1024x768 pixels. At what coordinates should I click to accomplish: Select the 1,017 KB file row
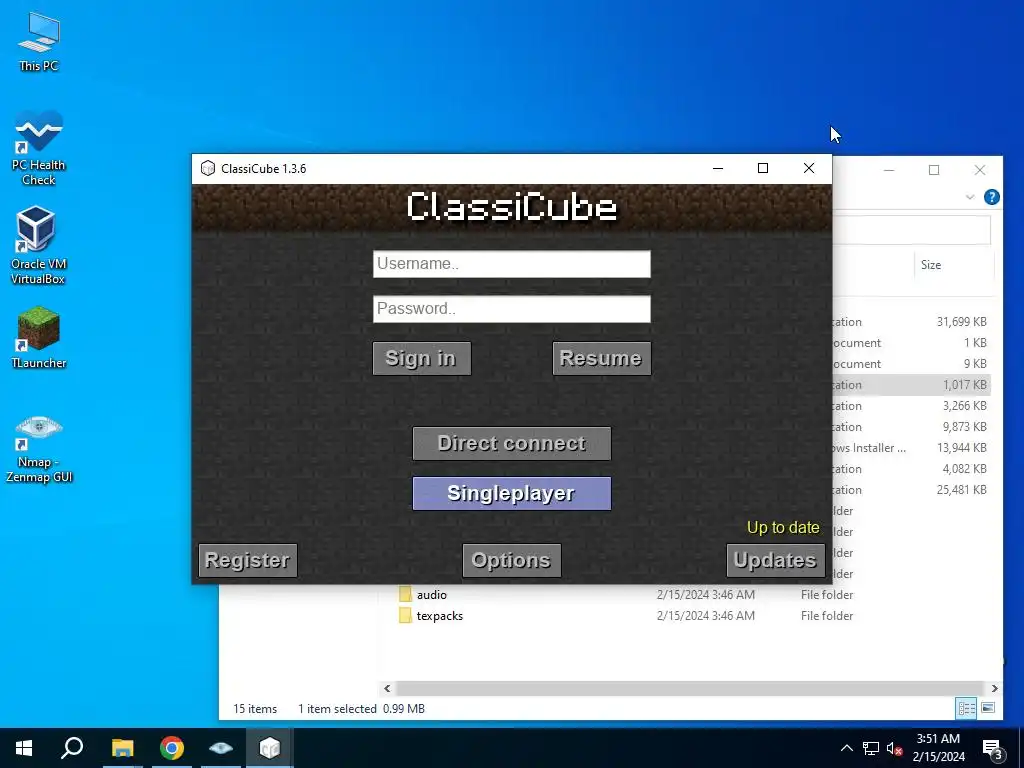[912, 385]
